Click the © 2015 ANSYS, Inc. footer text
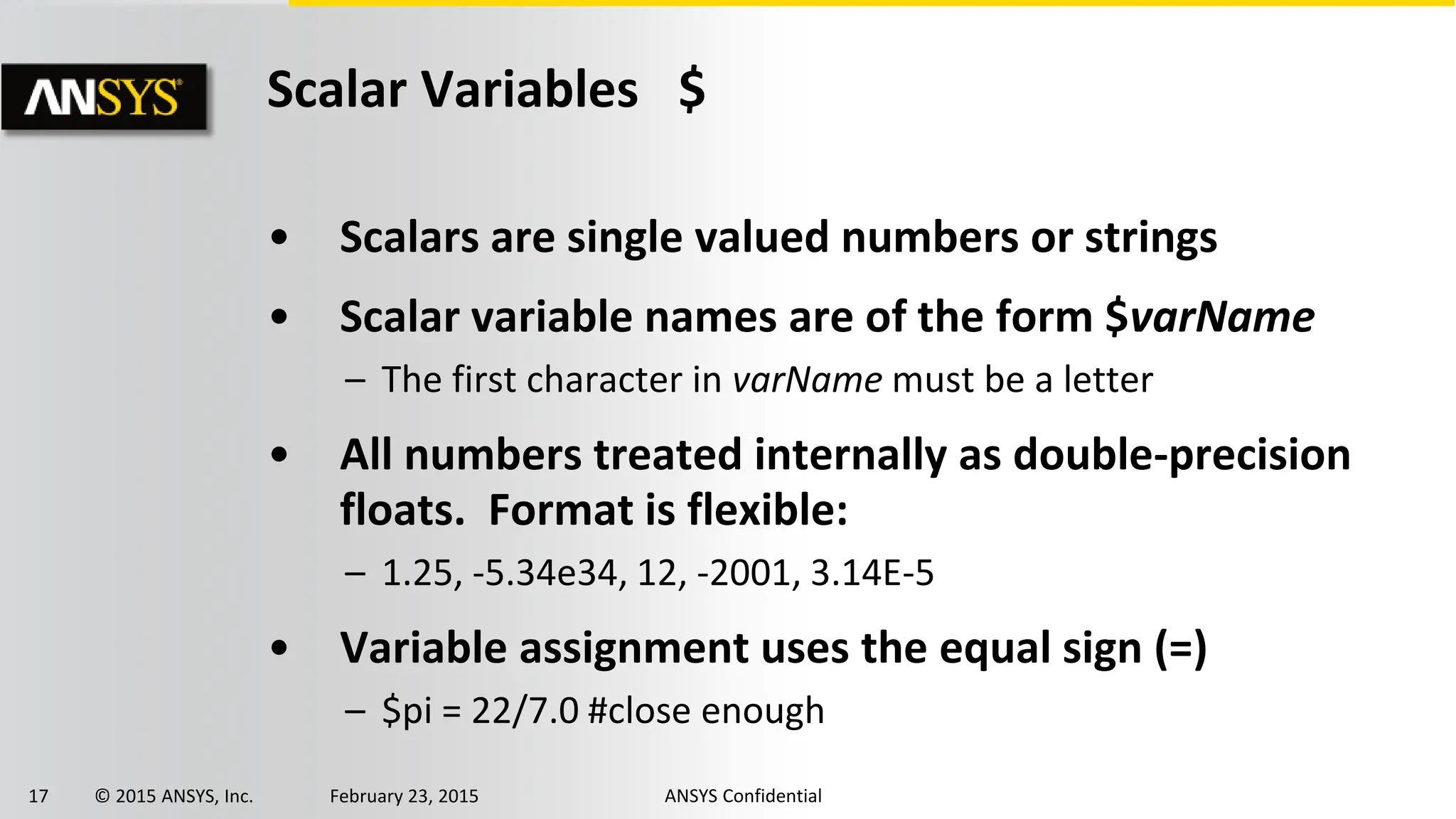Image resolution: width=1456 pixels, height=819 pixels. click(174, 796)
